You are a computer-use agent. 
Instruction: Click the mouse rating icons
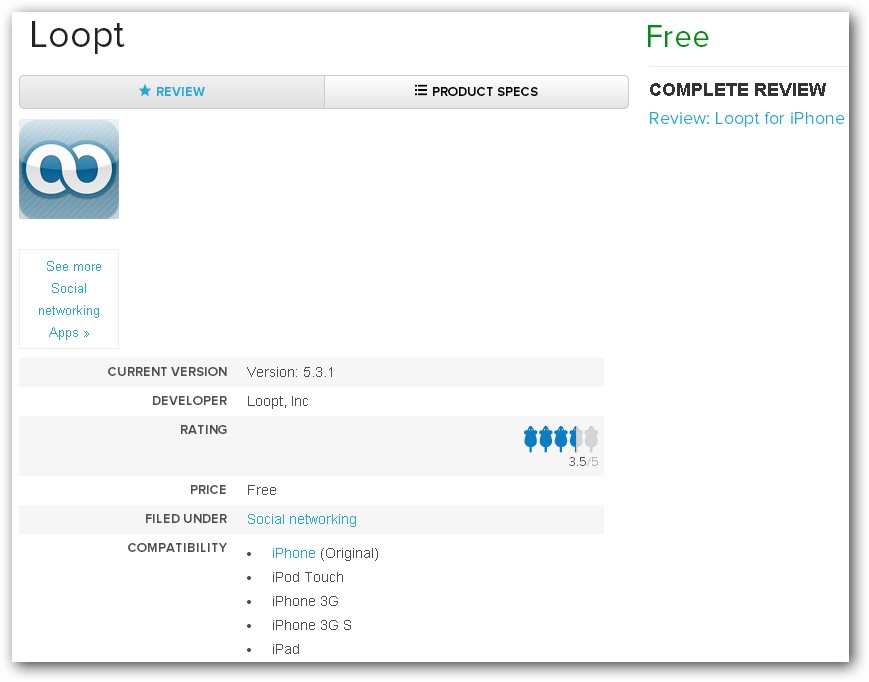coord(561,439)
